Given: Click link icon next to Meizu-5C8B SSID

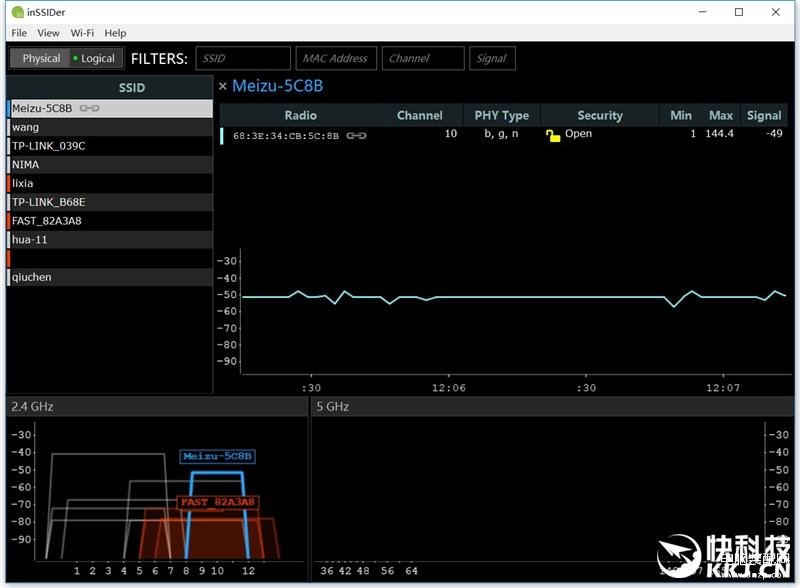Looking at the screenshot, I should pyautogui.click(x=89, y=108).
